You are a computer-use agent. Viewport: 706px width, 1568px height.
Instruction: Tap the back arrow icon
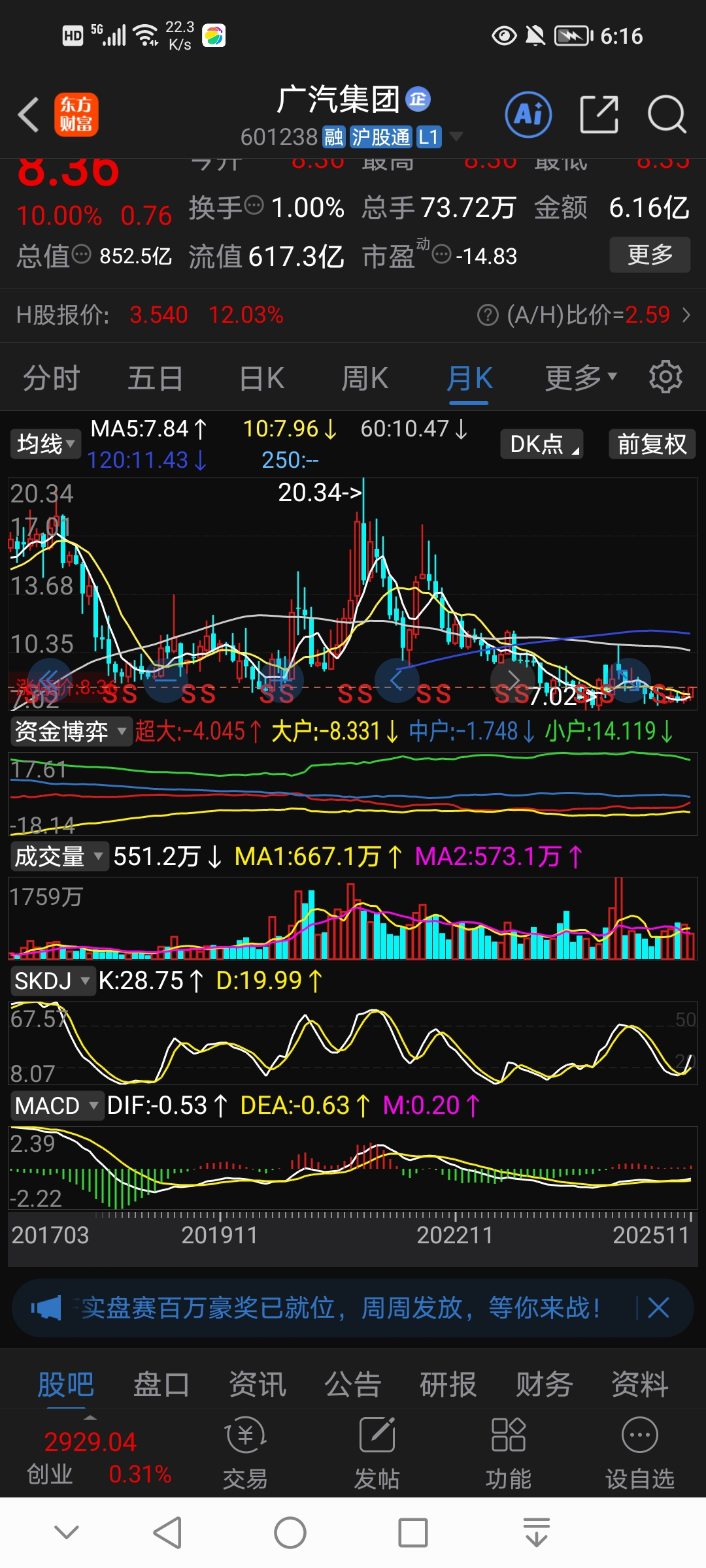pyautogui.click(x=29, y=114)
